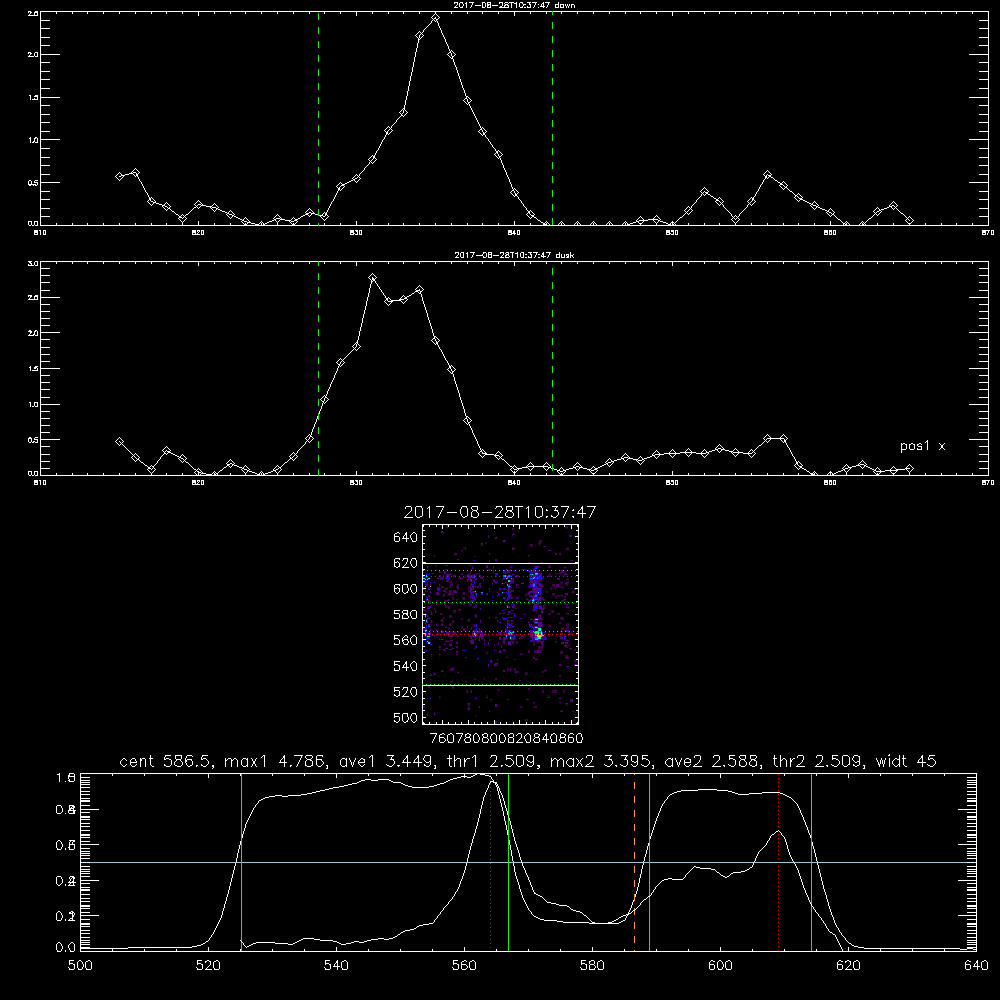1000x1000 pixels.
Task: Select the right green dashed line in dusk plot
Action: click(552, 369)
